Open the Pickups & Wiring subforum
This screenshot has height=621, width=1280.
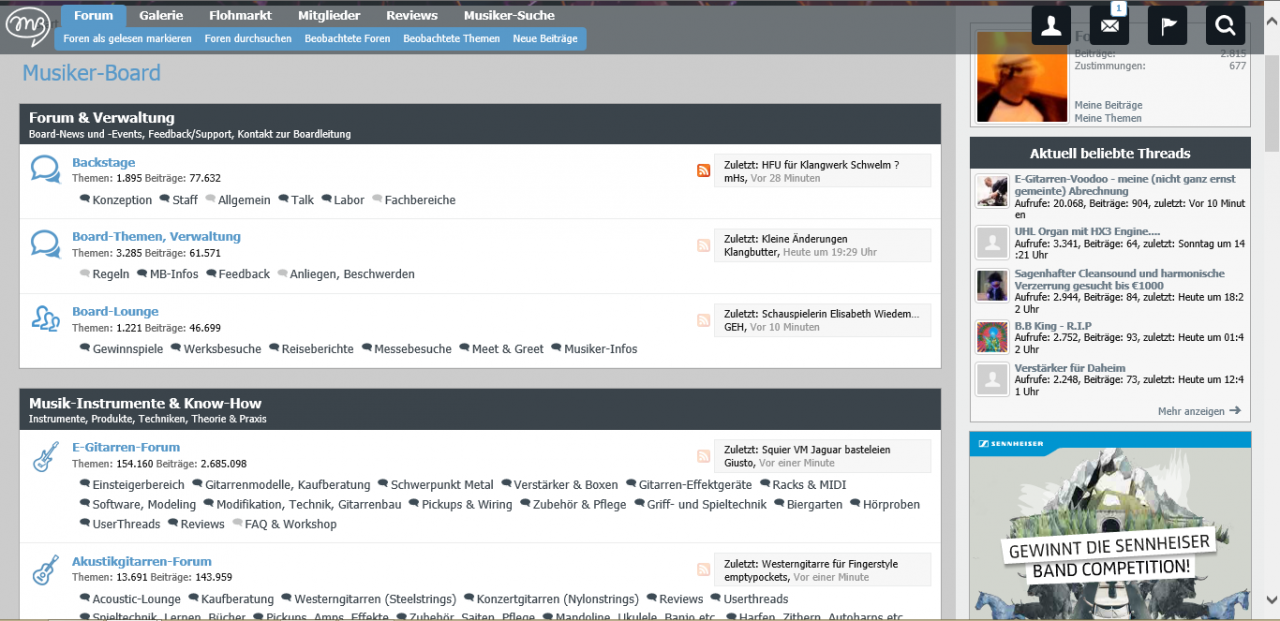pyautogui.click(x=467, y=505)
